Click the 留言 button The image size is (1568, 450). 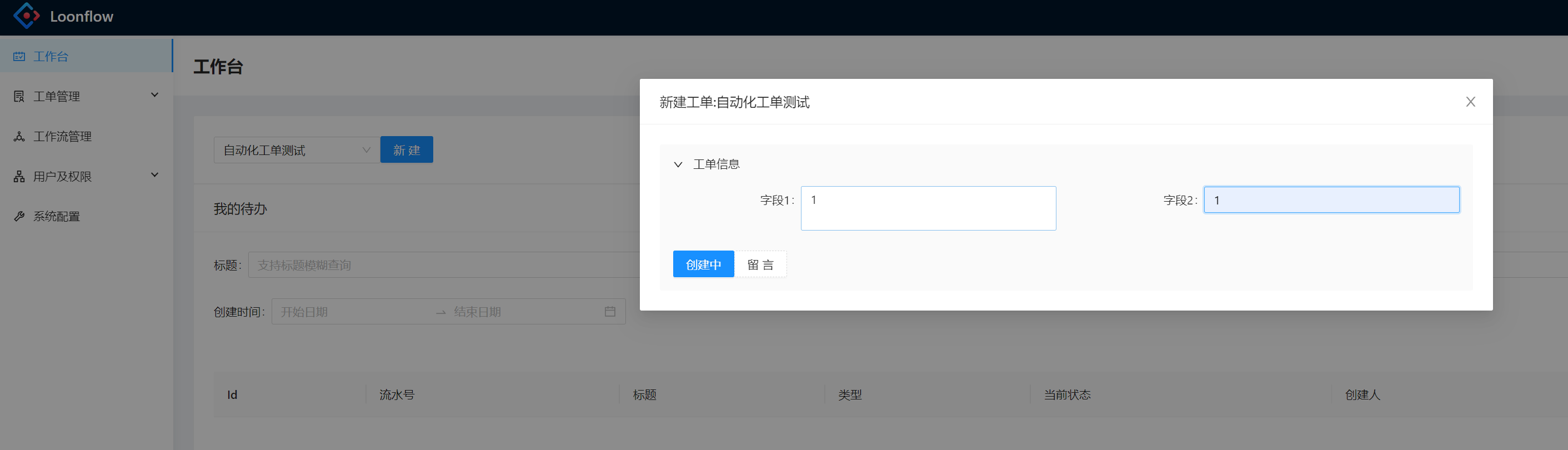click(x=760, y=264)
